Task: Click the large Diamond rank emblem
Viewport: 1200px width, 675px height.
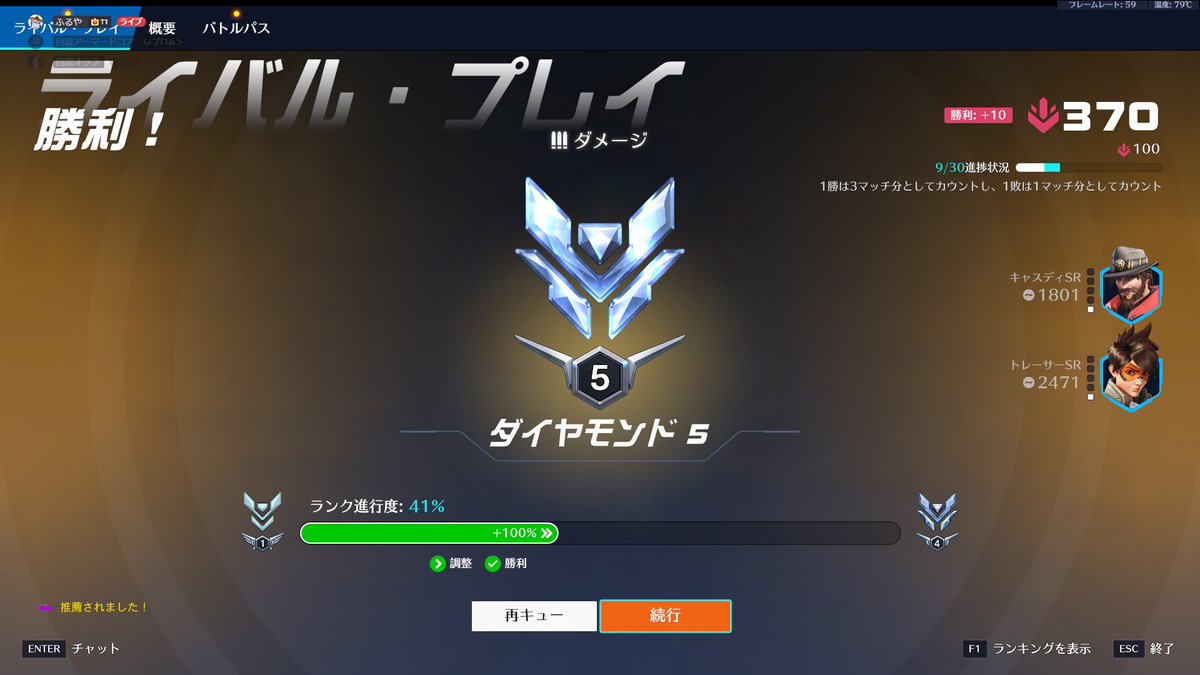Action: [600, 258]
